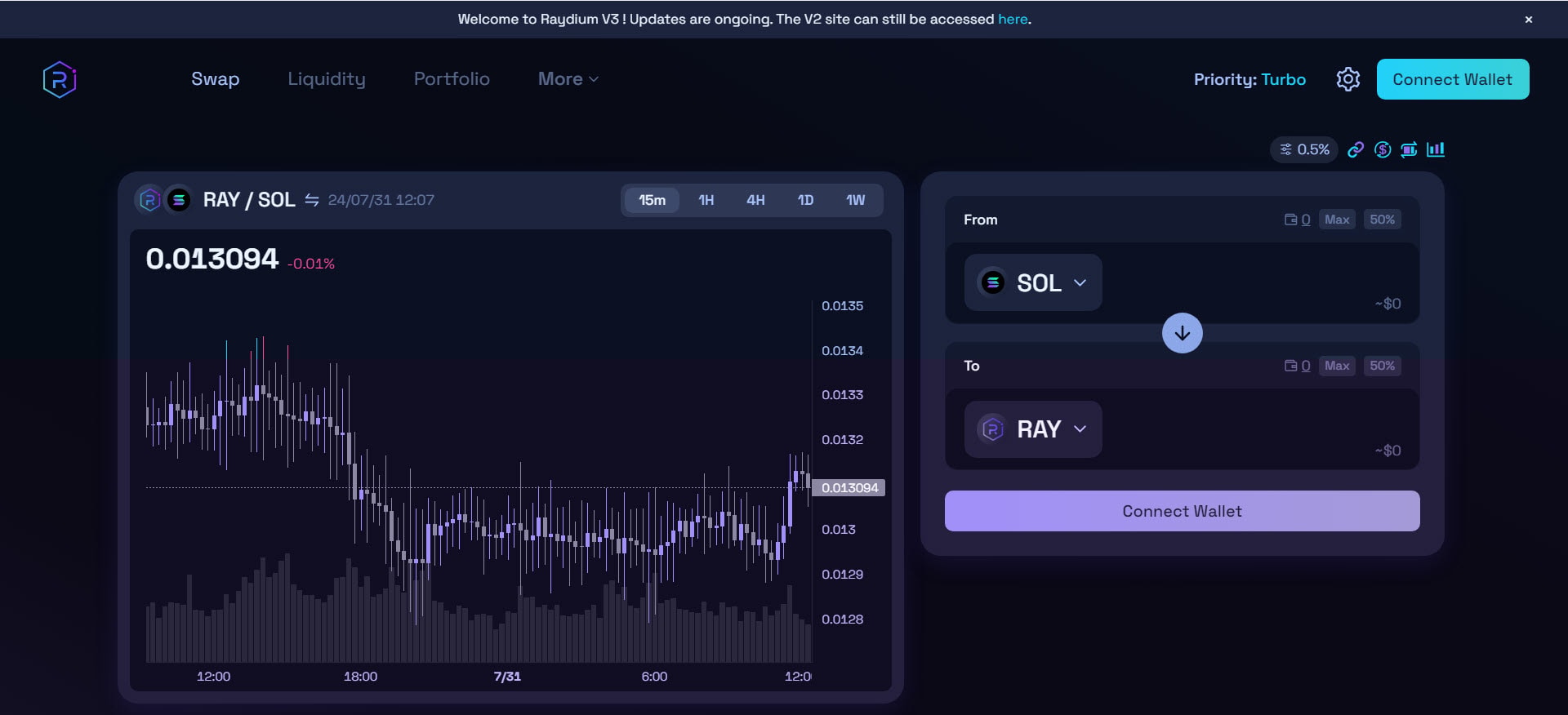
Task: Click the 24/07/31 12:07 timestamp
Action: click(381, 200)
